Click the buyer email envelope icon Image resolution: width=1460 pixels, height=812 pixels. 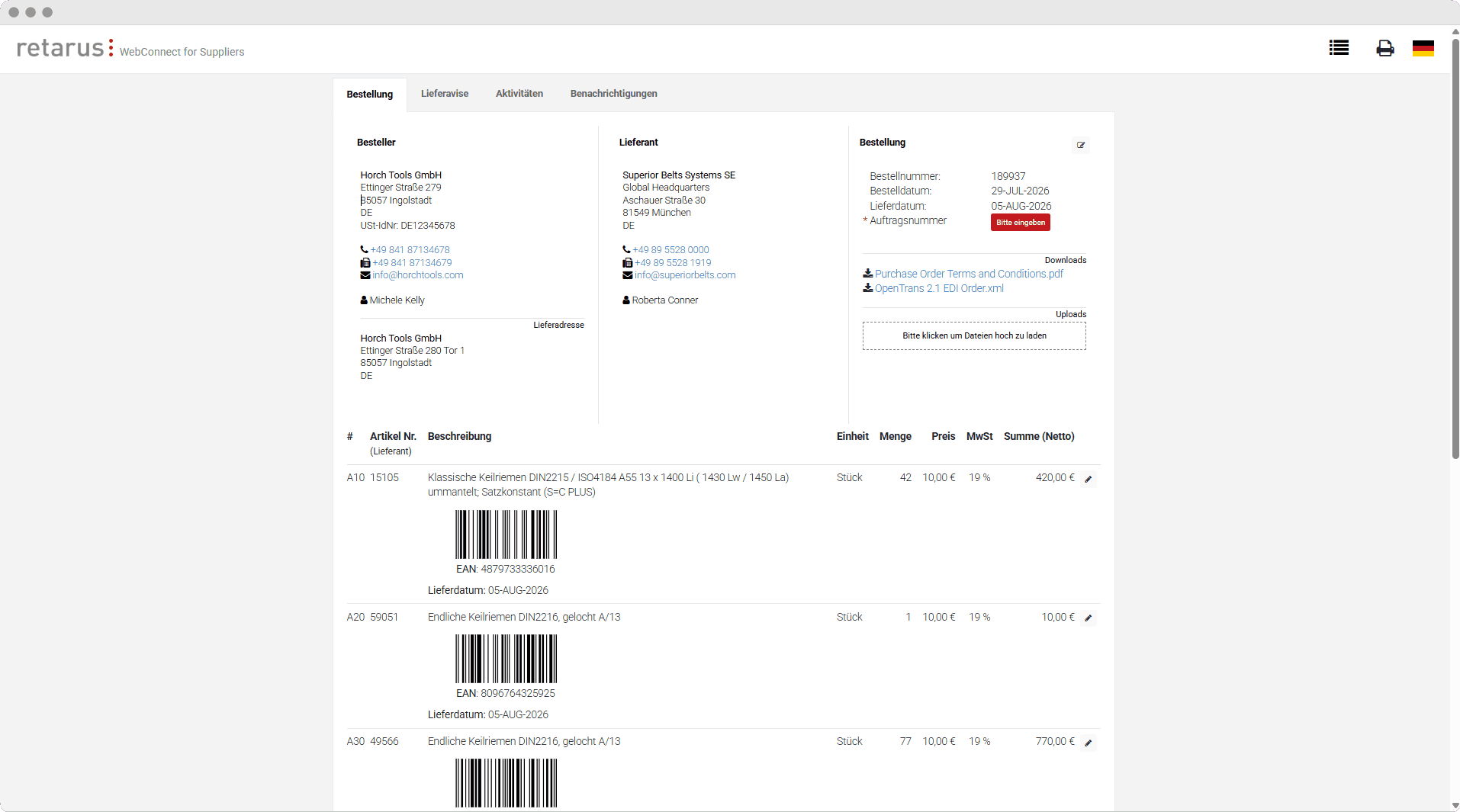point(365,275)
